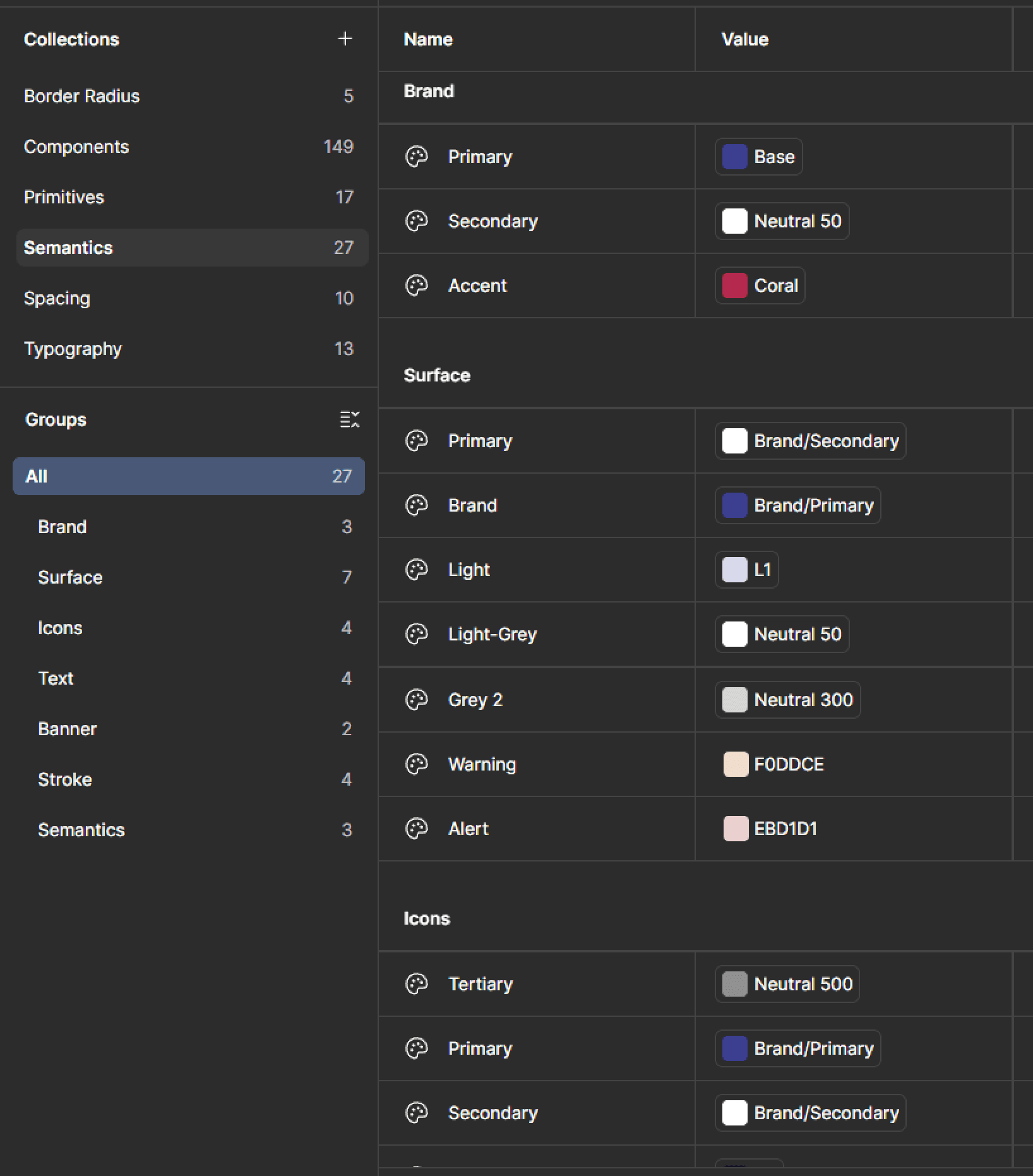Click the EBD1D1 color swatch
The width and height of the screenshot is (1033, 1176).
pyautogui.click(x=736, y=829)
